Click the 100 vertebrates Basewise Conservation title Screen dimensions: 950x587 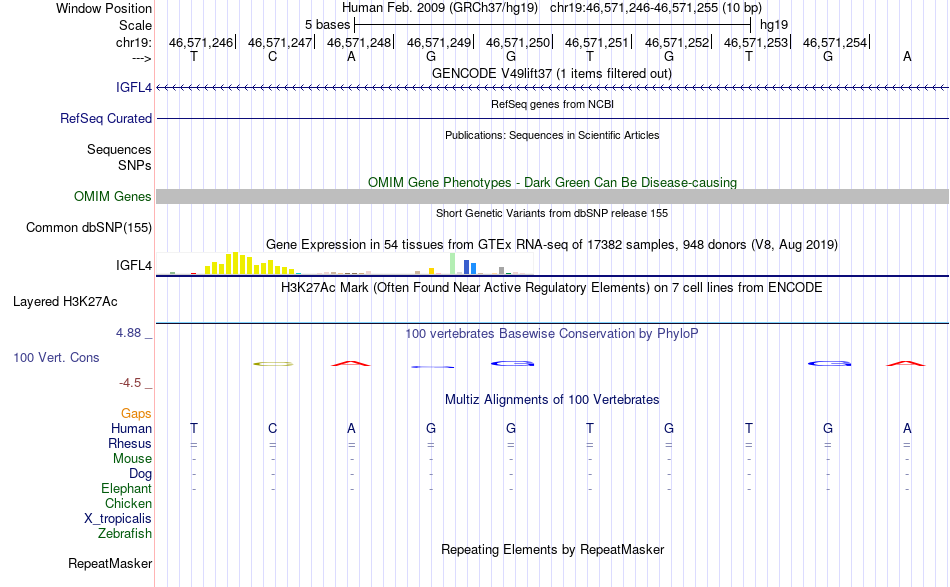tap(551, 333)
